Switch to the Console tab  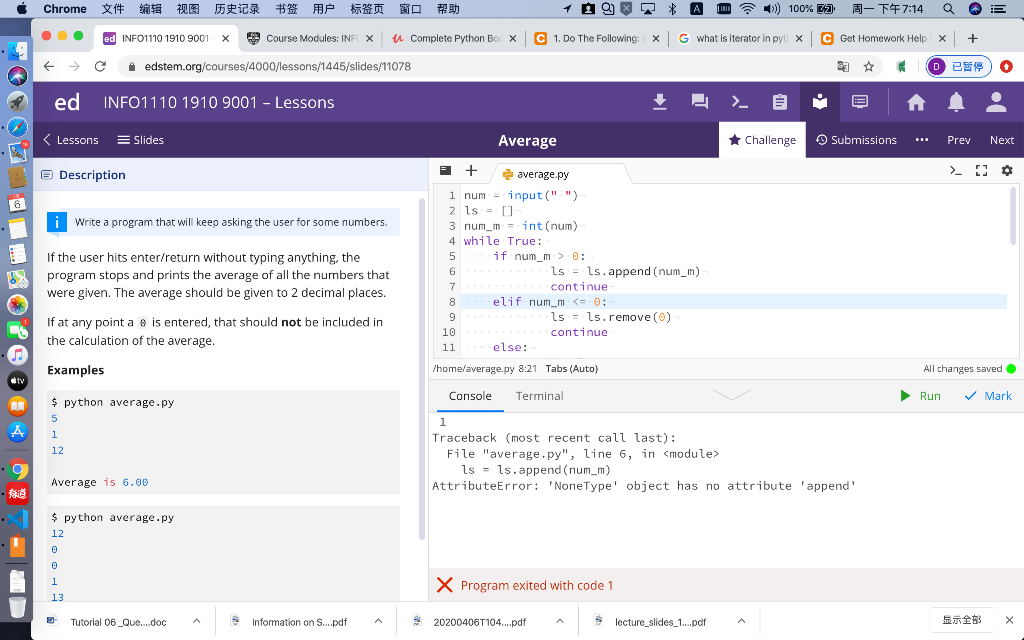tap(470, 396)
